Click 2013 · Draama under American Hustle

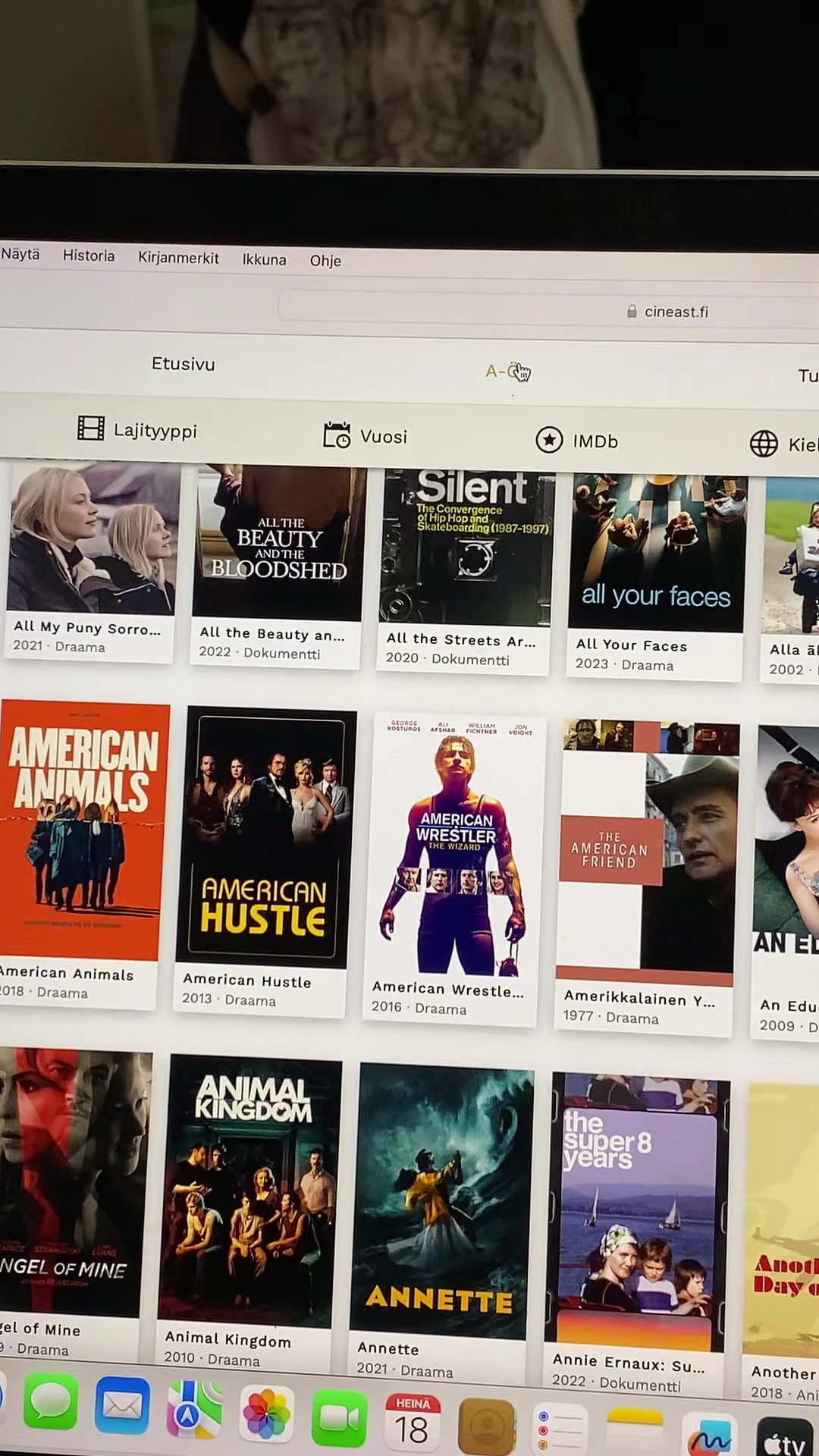(x=229, y=999)
